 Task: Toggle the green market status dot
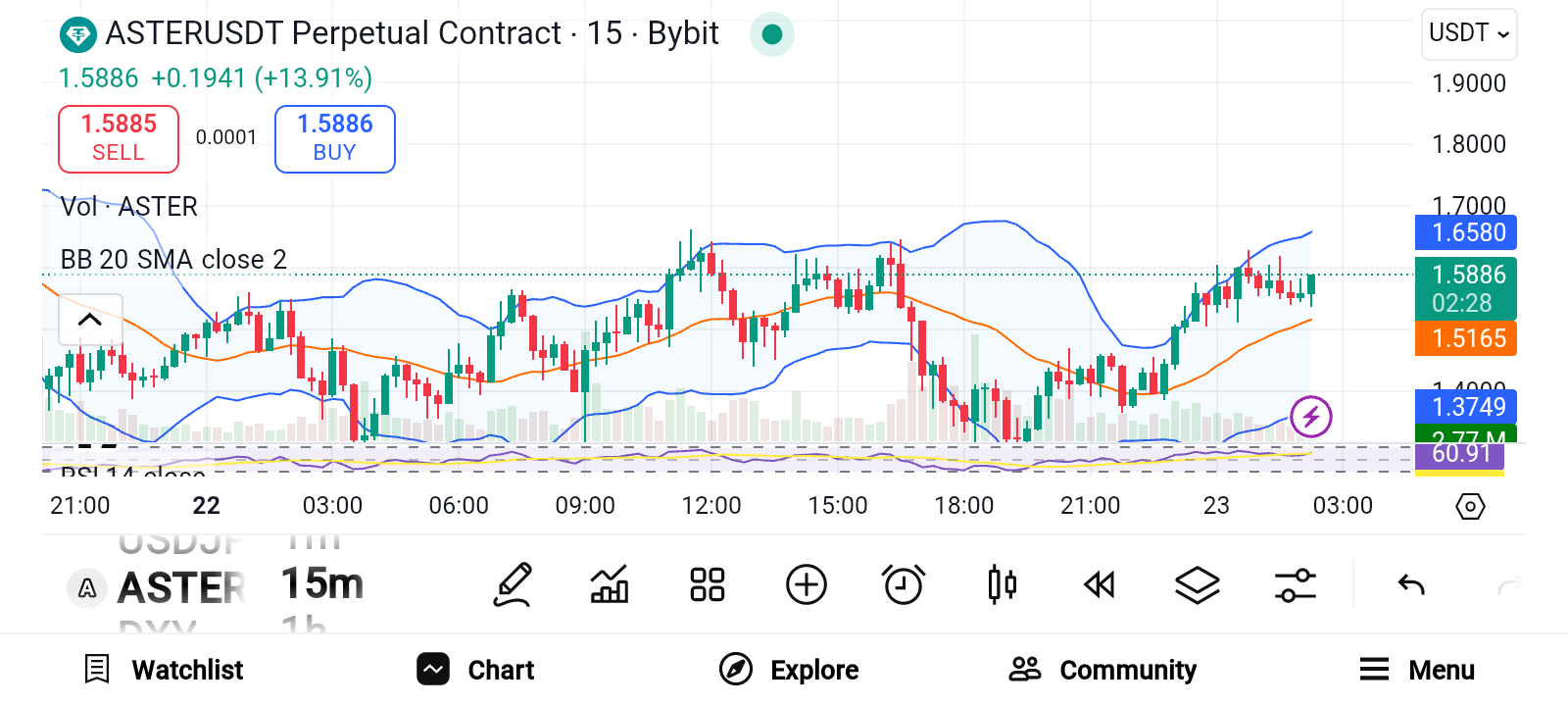772,34
